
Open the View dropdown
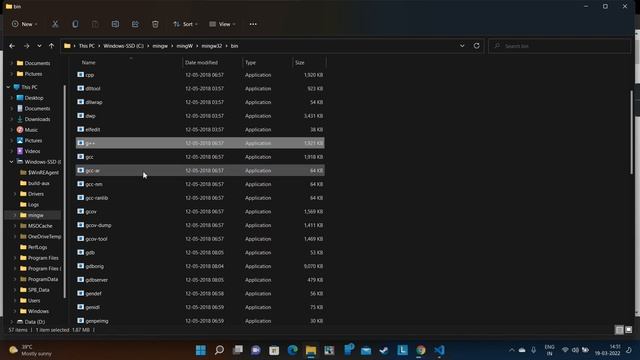point(222,24)
